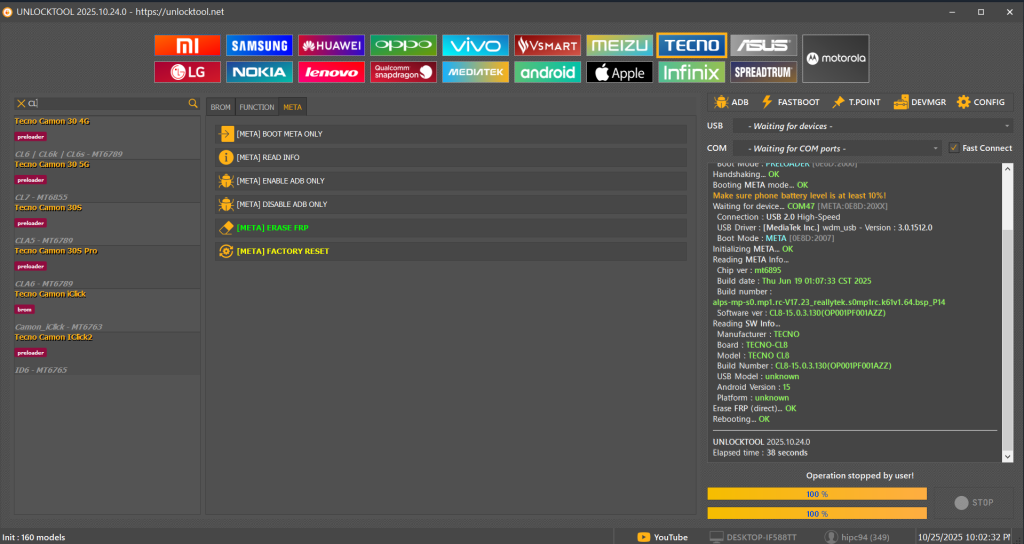This screenshot has height=544, width=1024.
Task: Toggle the Fast Connect checkbox
Action: pyautogui.click(x=954, y=148)
